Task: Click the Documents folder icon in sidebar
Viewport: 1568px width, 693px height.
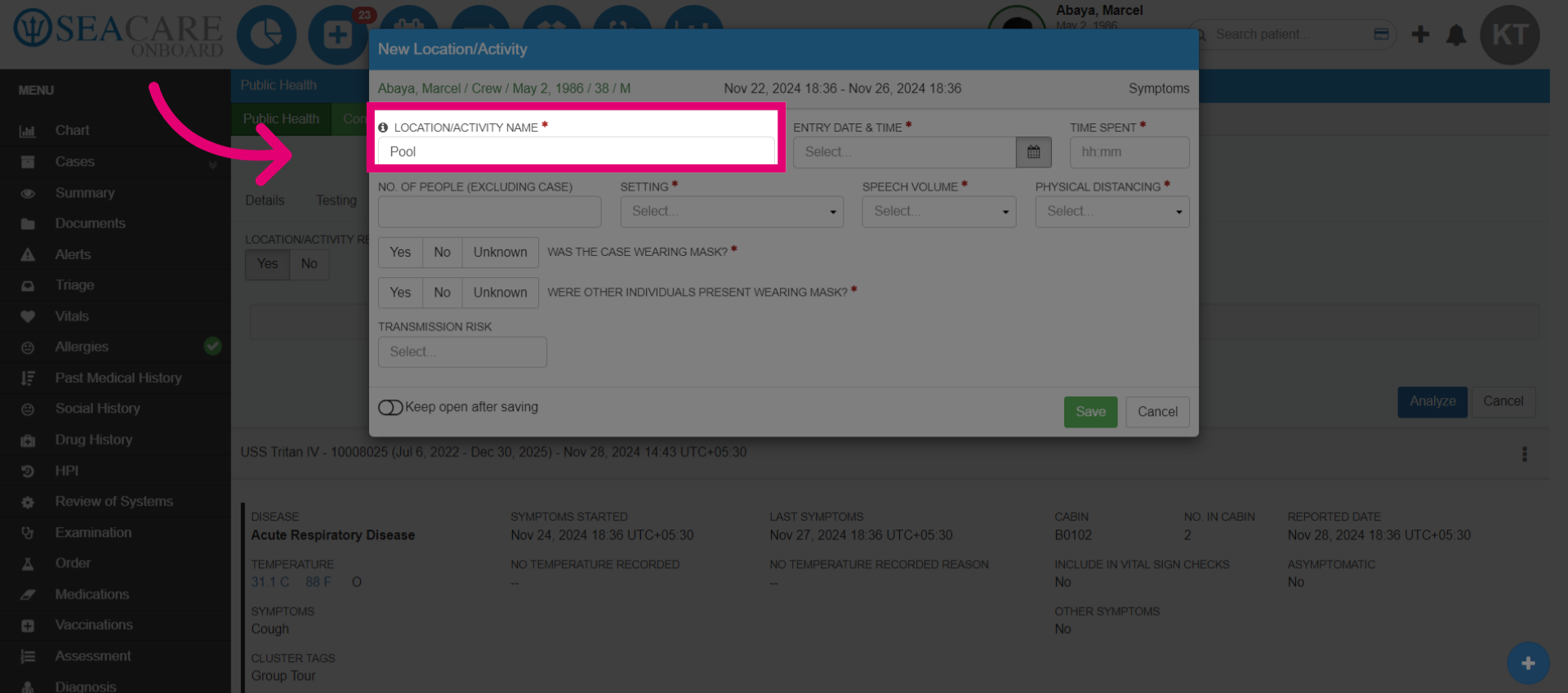Action: pyautogui.click(x=28, y=224)
